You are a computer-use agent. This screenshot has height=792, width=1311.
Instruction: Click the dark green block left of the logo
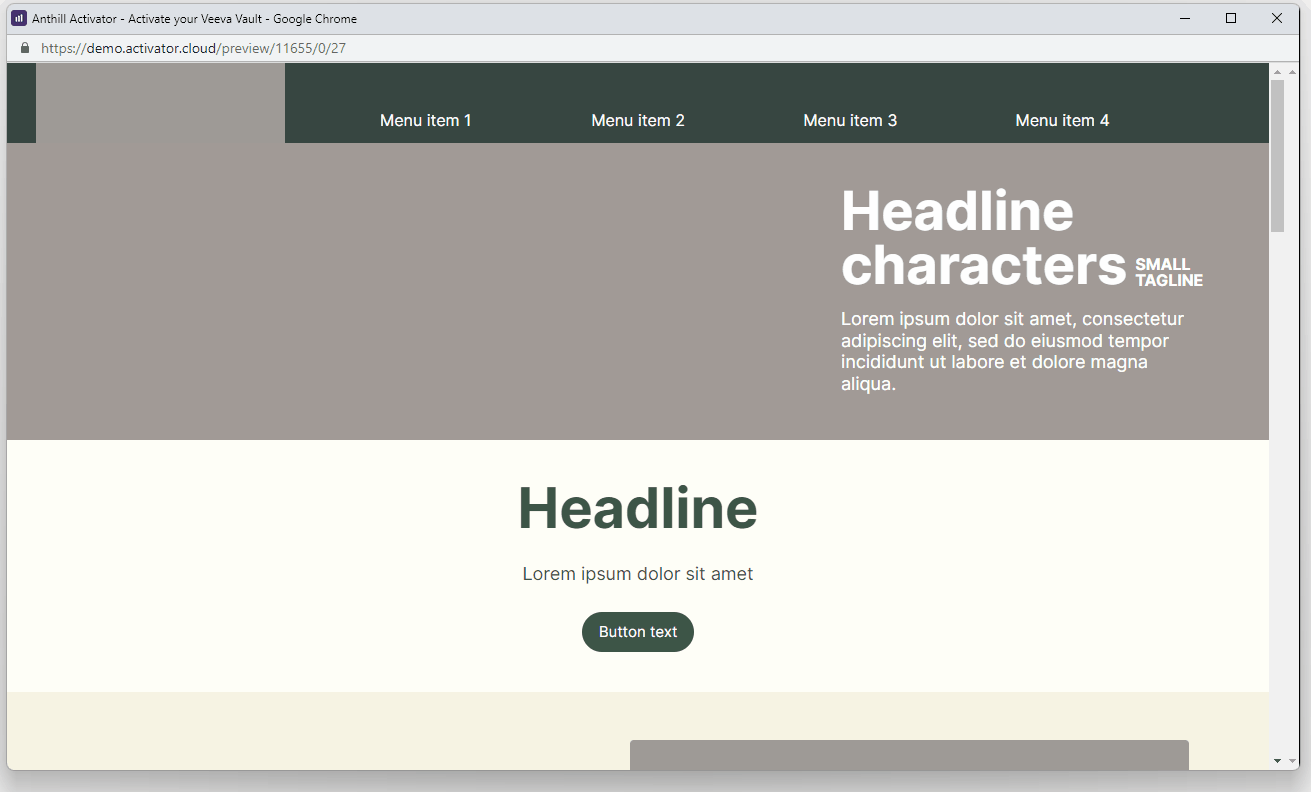click(x=20, y=103)
